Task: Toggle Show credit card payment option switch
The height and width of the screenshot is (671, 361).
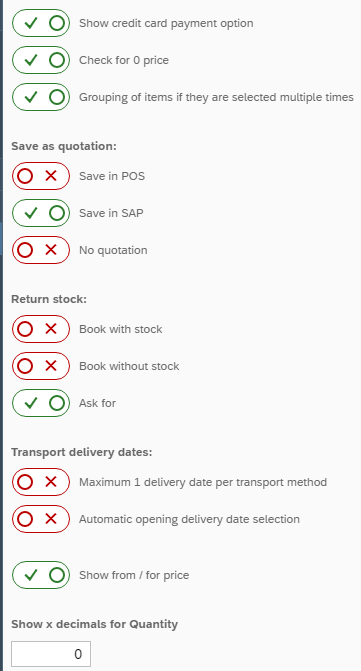Action: [x=41, y=23]
